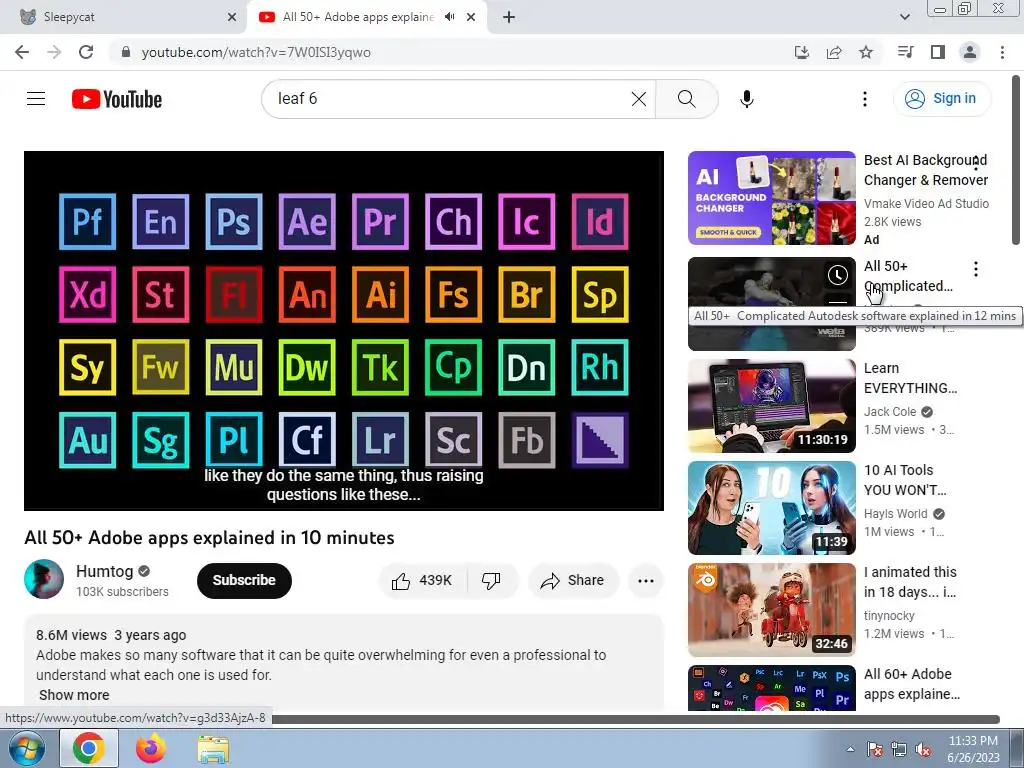
Task: Open options for Autodesk software video
Action: [x=976, y=268]
